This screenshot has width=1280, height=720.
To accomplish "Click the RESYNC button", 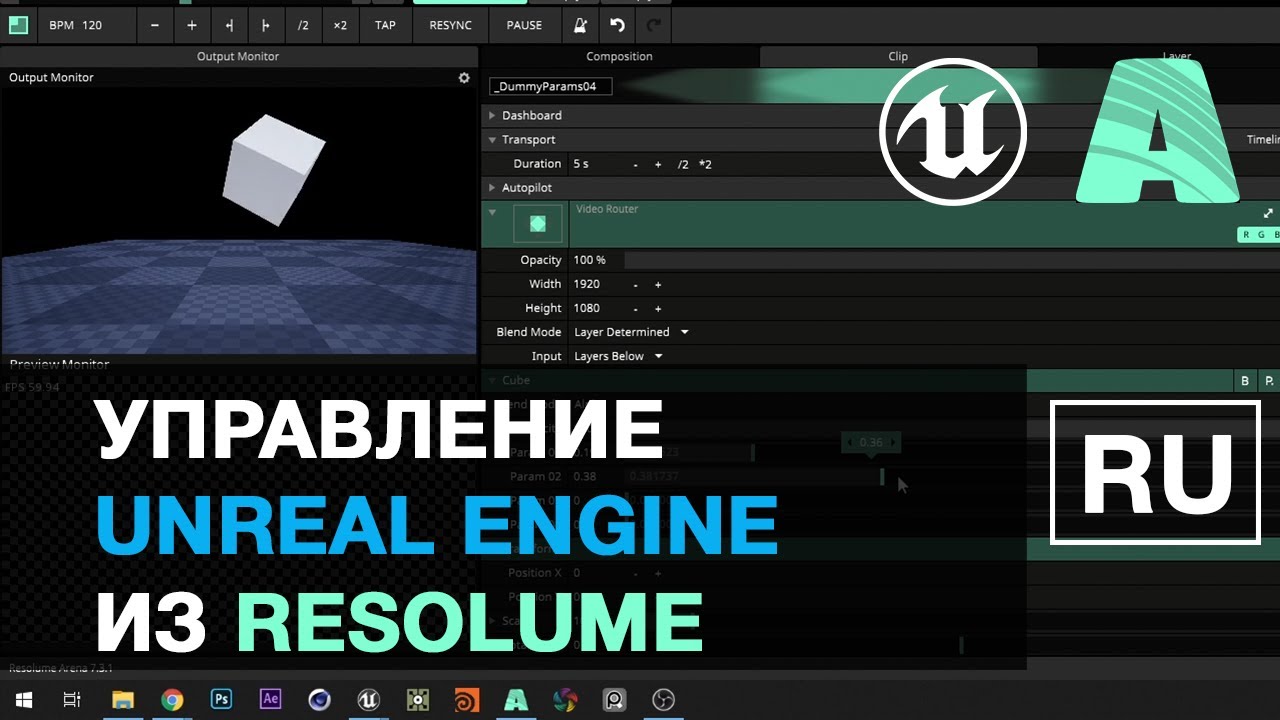I will coord(451,25).
